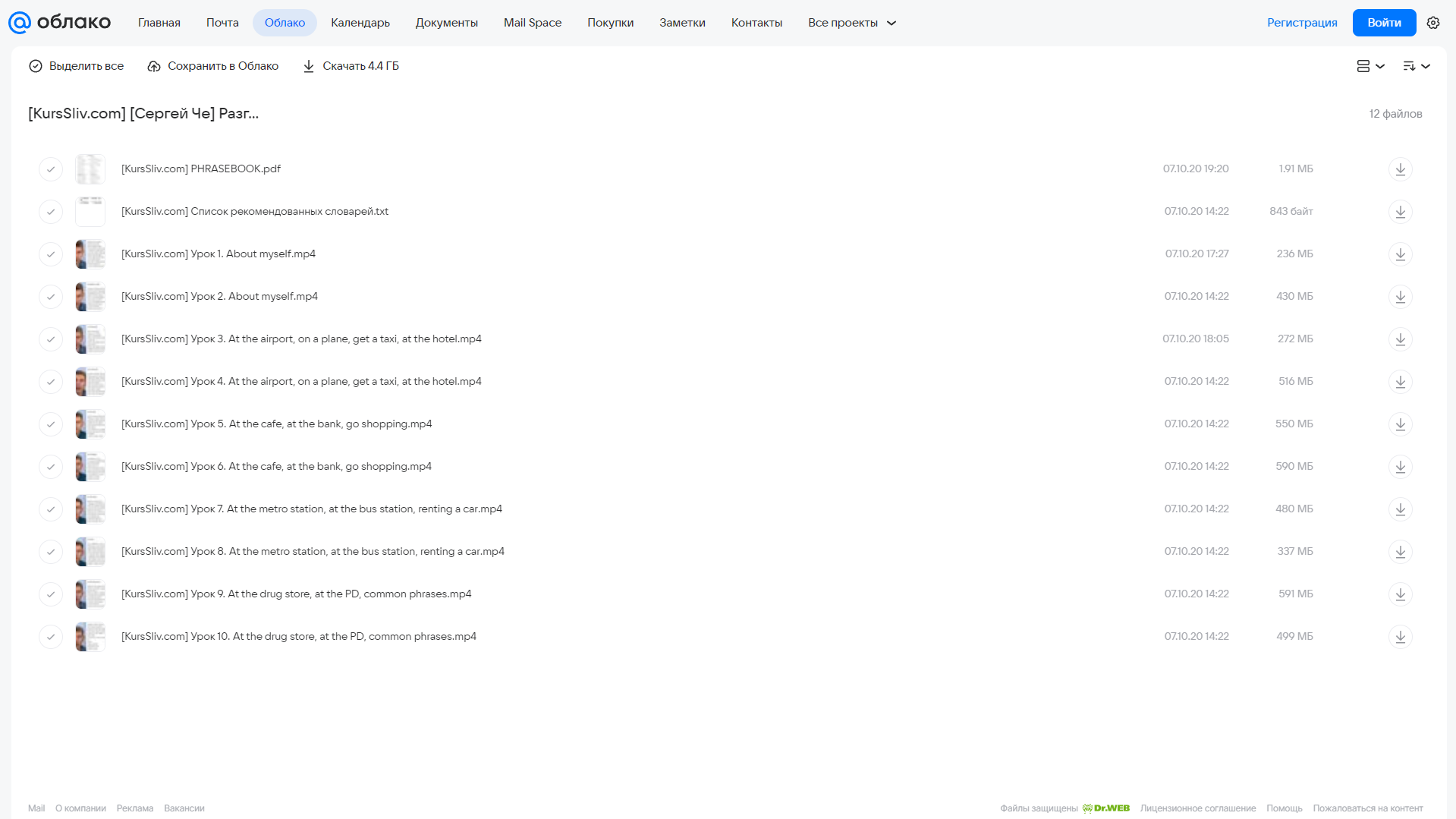
Task: Click download icon for Урок 10 video
Action: (x=1400, y=636)
